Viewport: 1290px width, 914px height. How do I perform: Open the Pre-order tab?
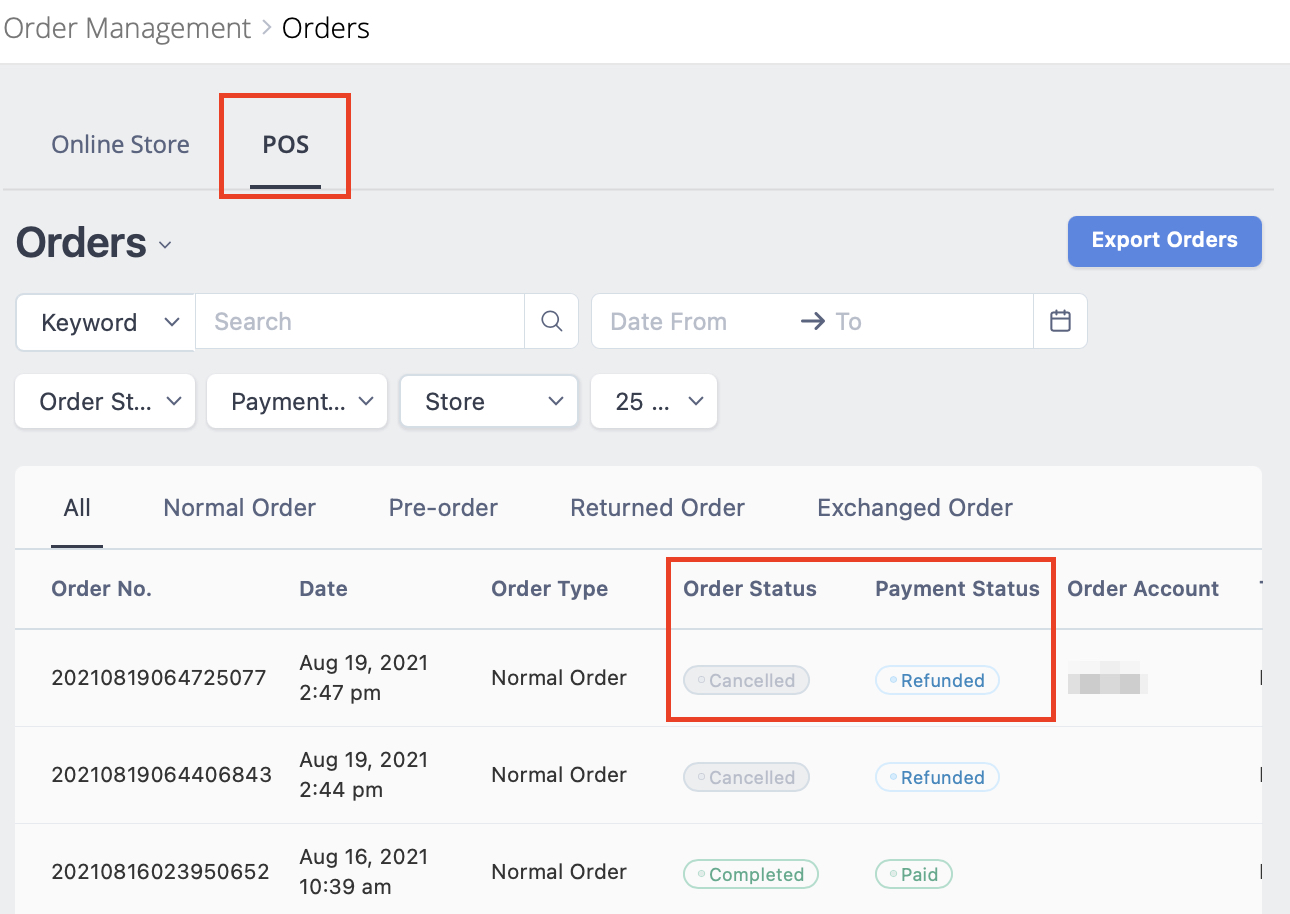point(443,507)
